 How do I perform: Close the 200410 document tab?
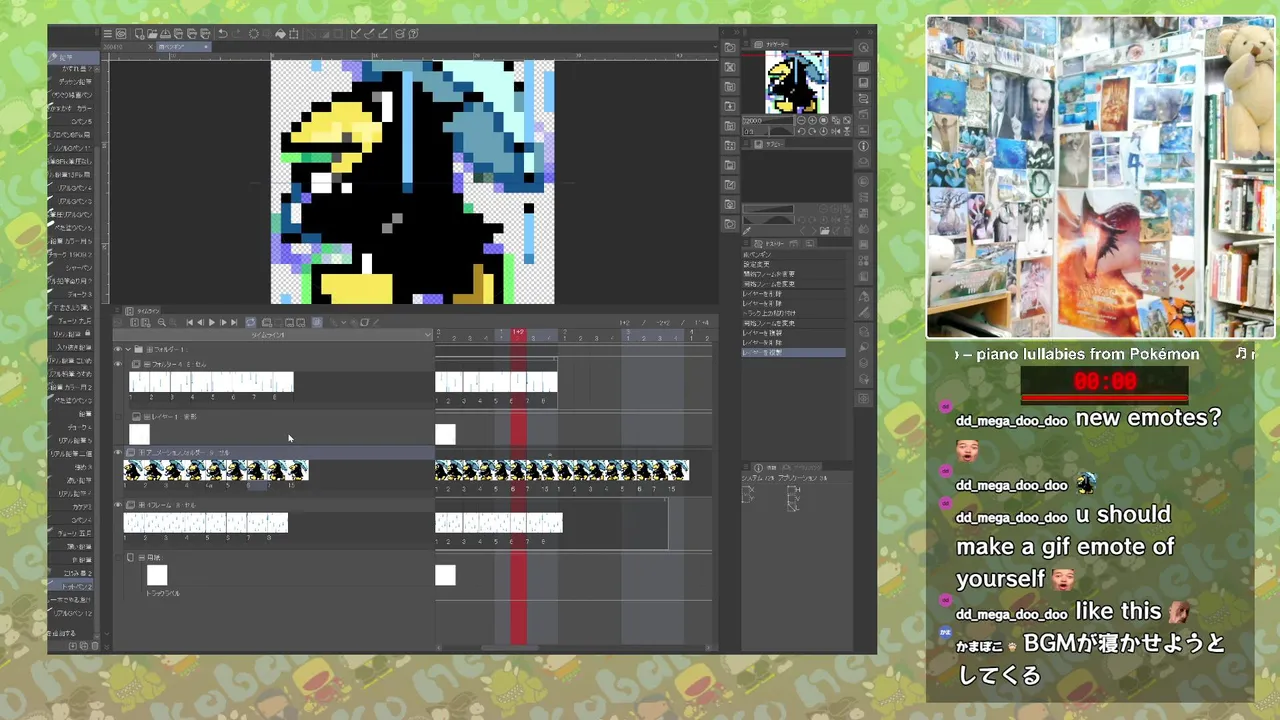pos(150,46)
